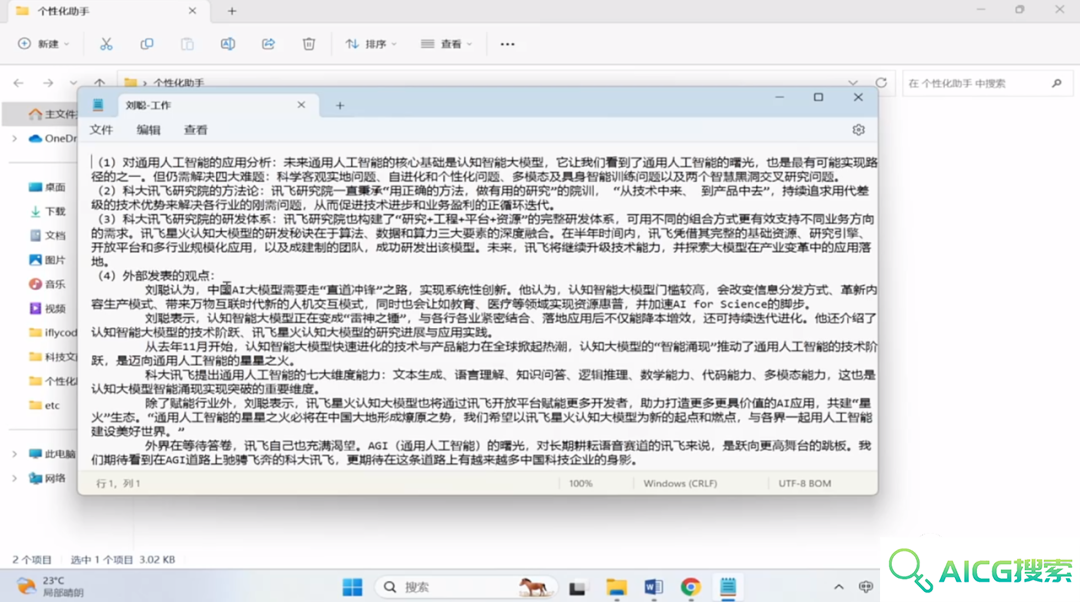Click the magnifier icon in Explorer search box
This screenshot has width=1080, height=602.
click(x=1057, y=83)
